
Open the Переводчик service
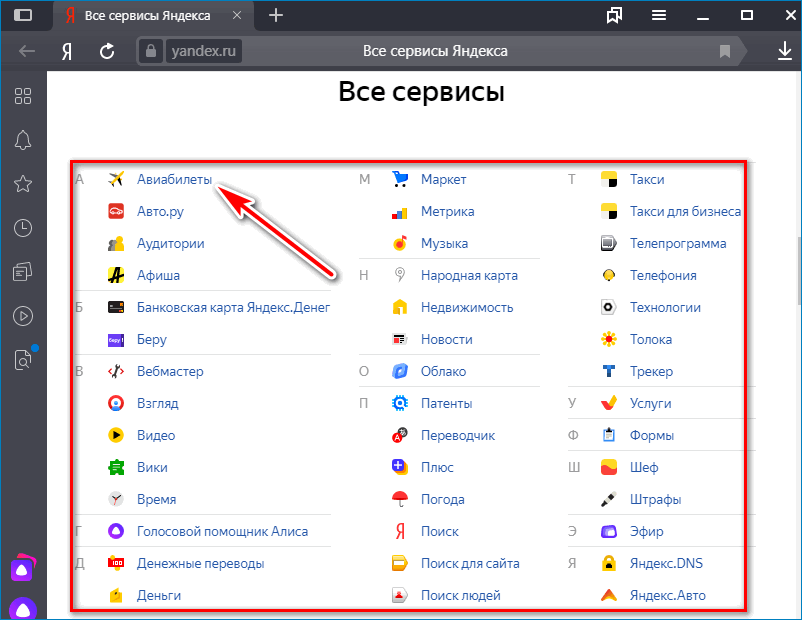[457, 435]
